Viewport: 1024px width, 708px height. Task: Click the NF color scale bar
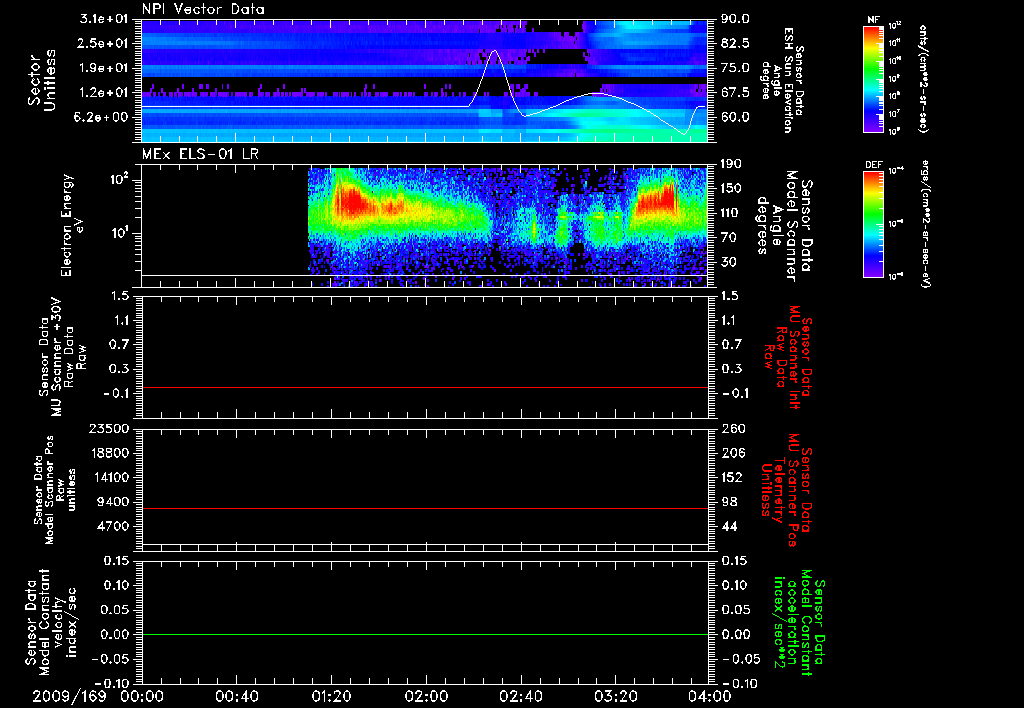tap(873, 78)
